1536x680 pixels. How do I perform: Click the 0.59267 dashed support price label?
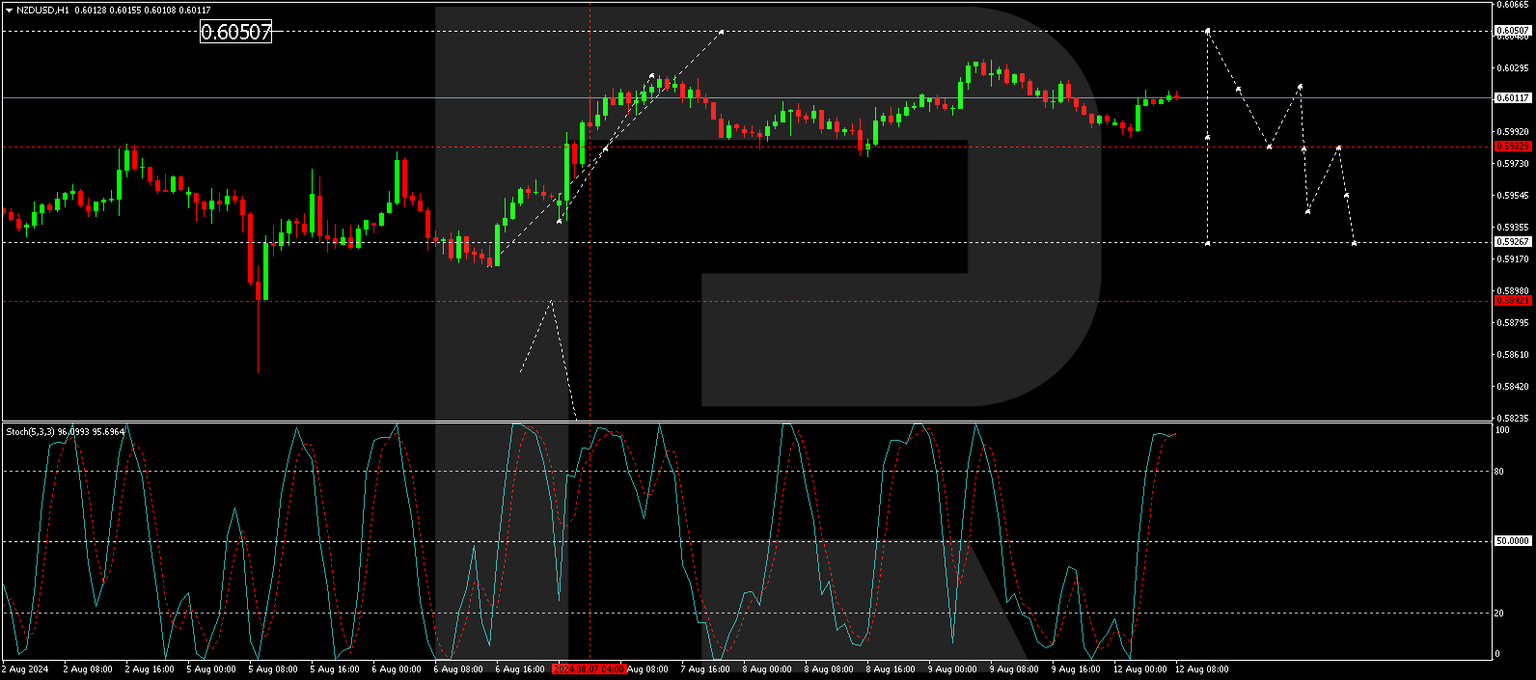pyautogui.click(x=1513, y=241)
